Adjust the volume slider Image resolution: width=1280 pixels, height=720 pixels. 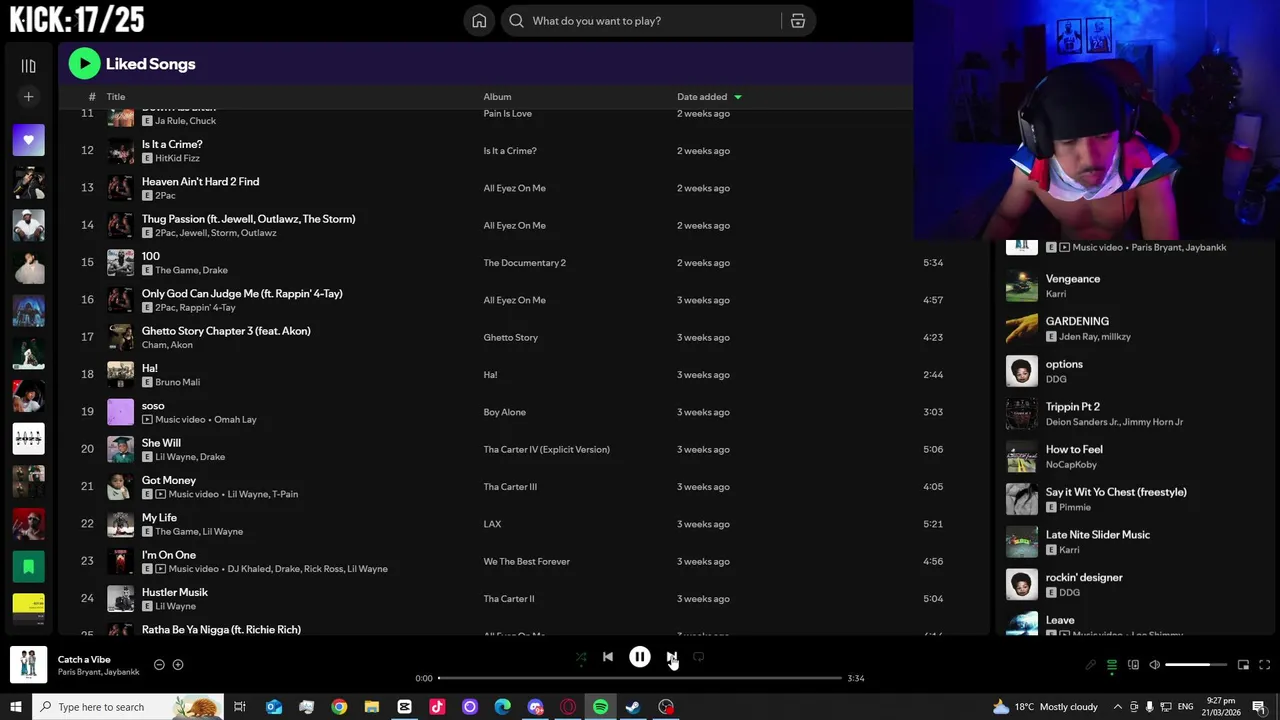[x=1195, y=665]
